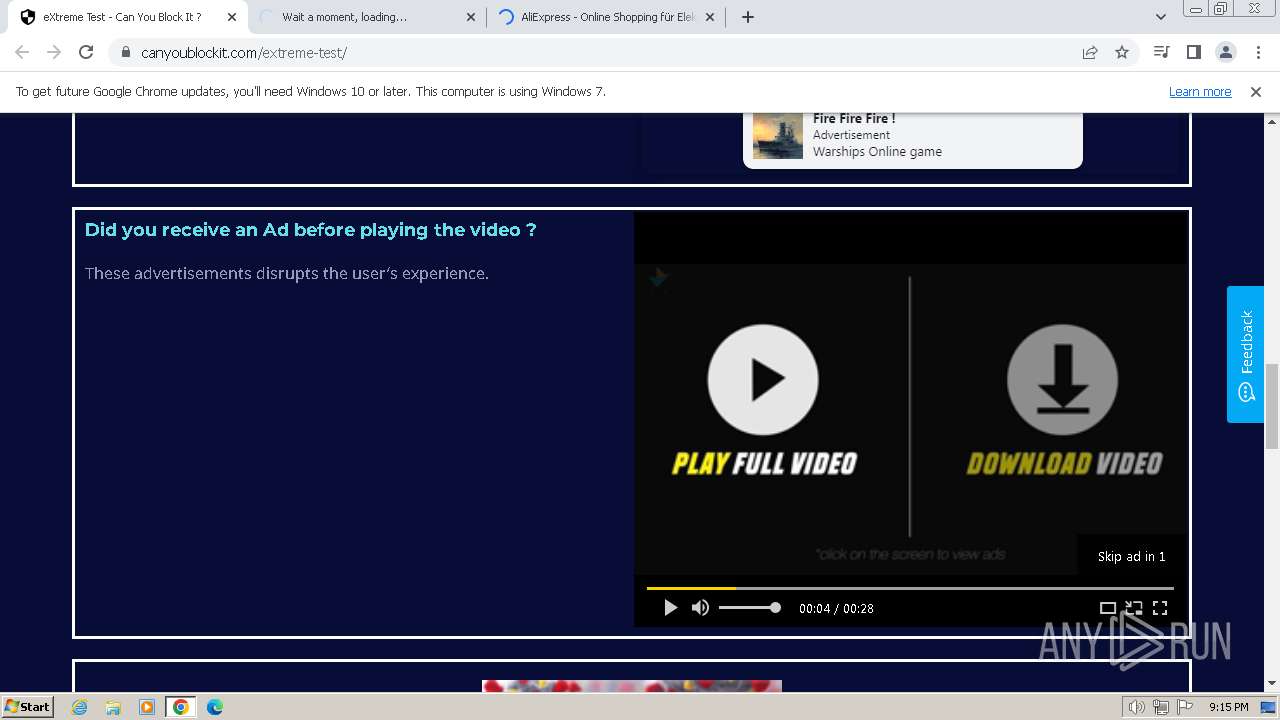Play the video from control bar
The height and width of the screenshot is (720, 1280).
pyautogui.click(x=670, y=608)
